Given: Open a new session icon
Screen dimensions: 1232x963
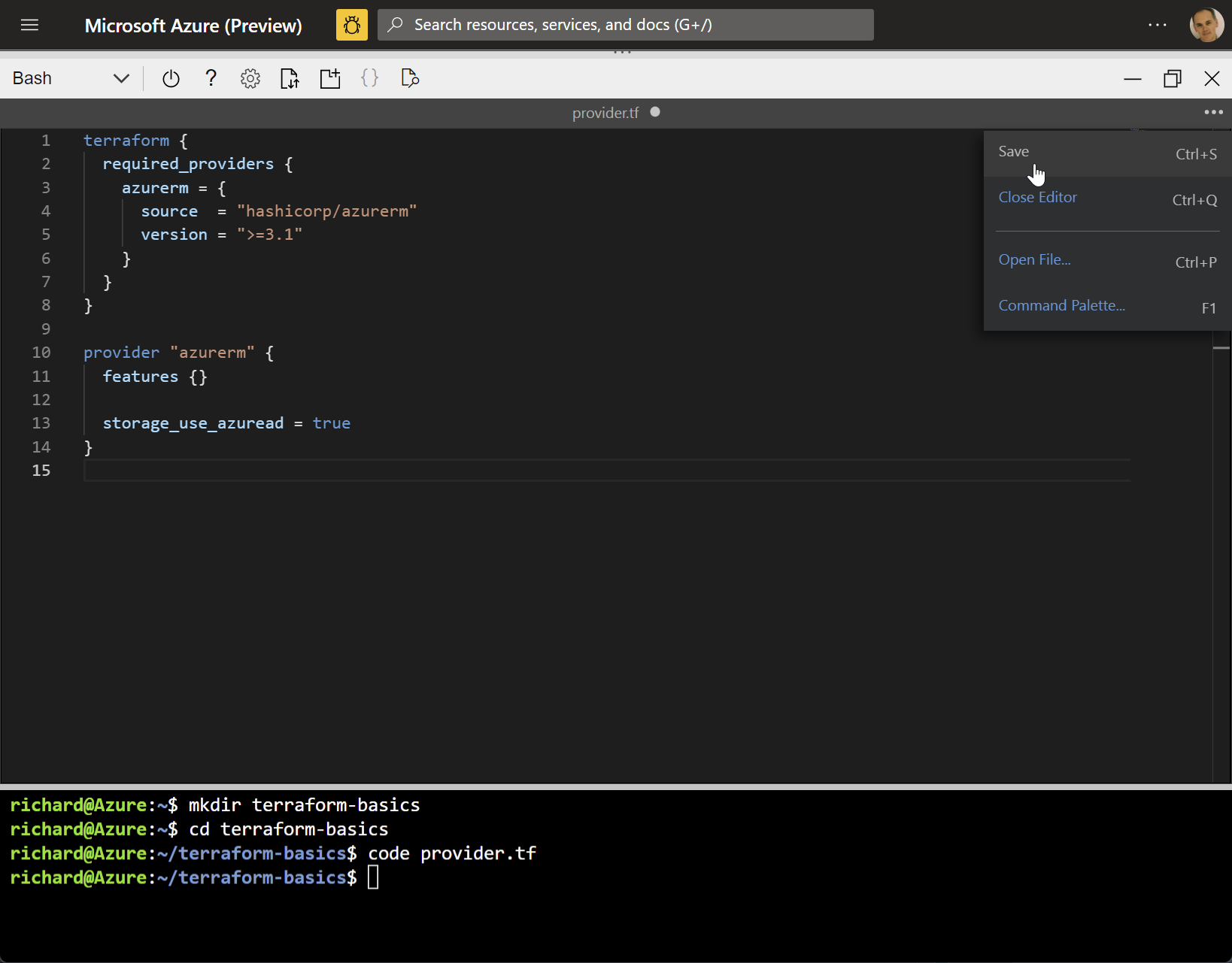Looking at the screenshot, I should coord(330,78).
